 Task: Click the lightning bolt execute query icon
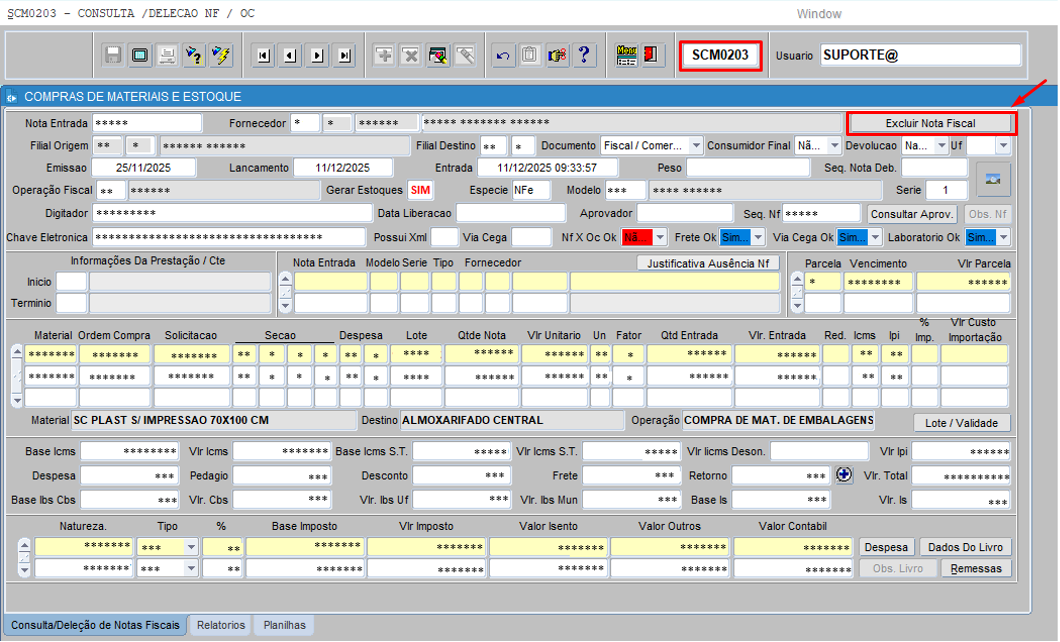point(221,56)
